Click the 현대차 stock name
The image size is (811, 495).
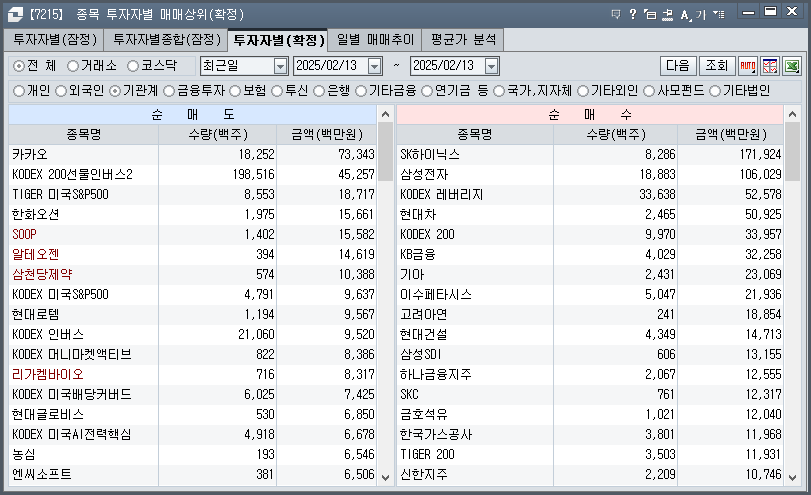pos(418,214)
